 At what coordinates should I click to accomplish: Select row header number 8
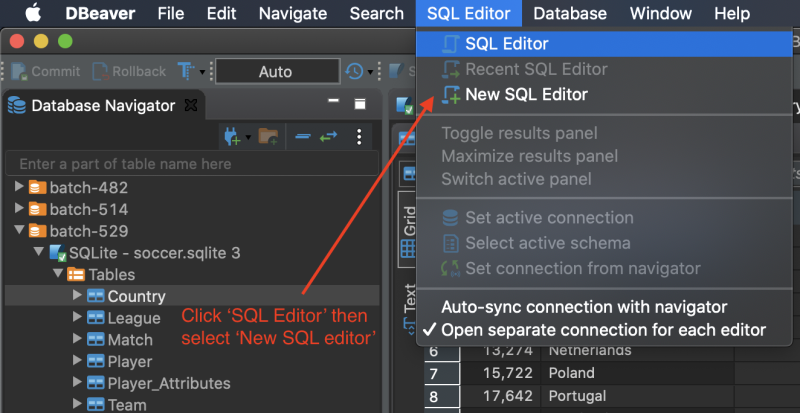pos(442,396)
